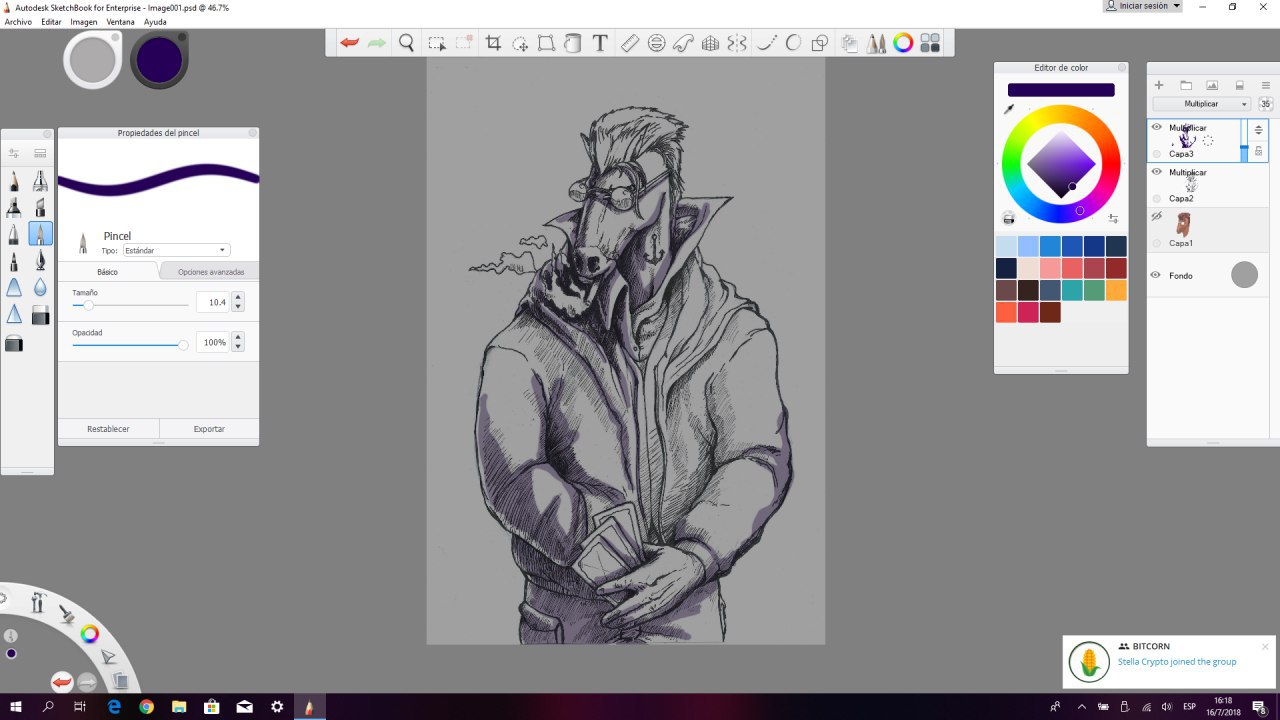Click the eyedropper in the Color Editor
1280x720 pixels.
point(1009,108)
